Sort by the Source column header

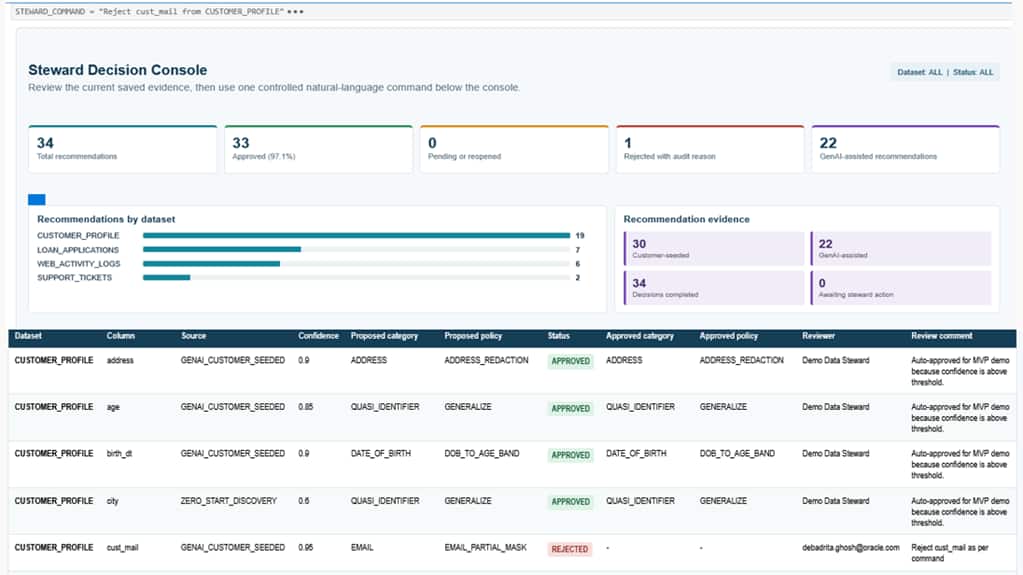click(193, 335)
